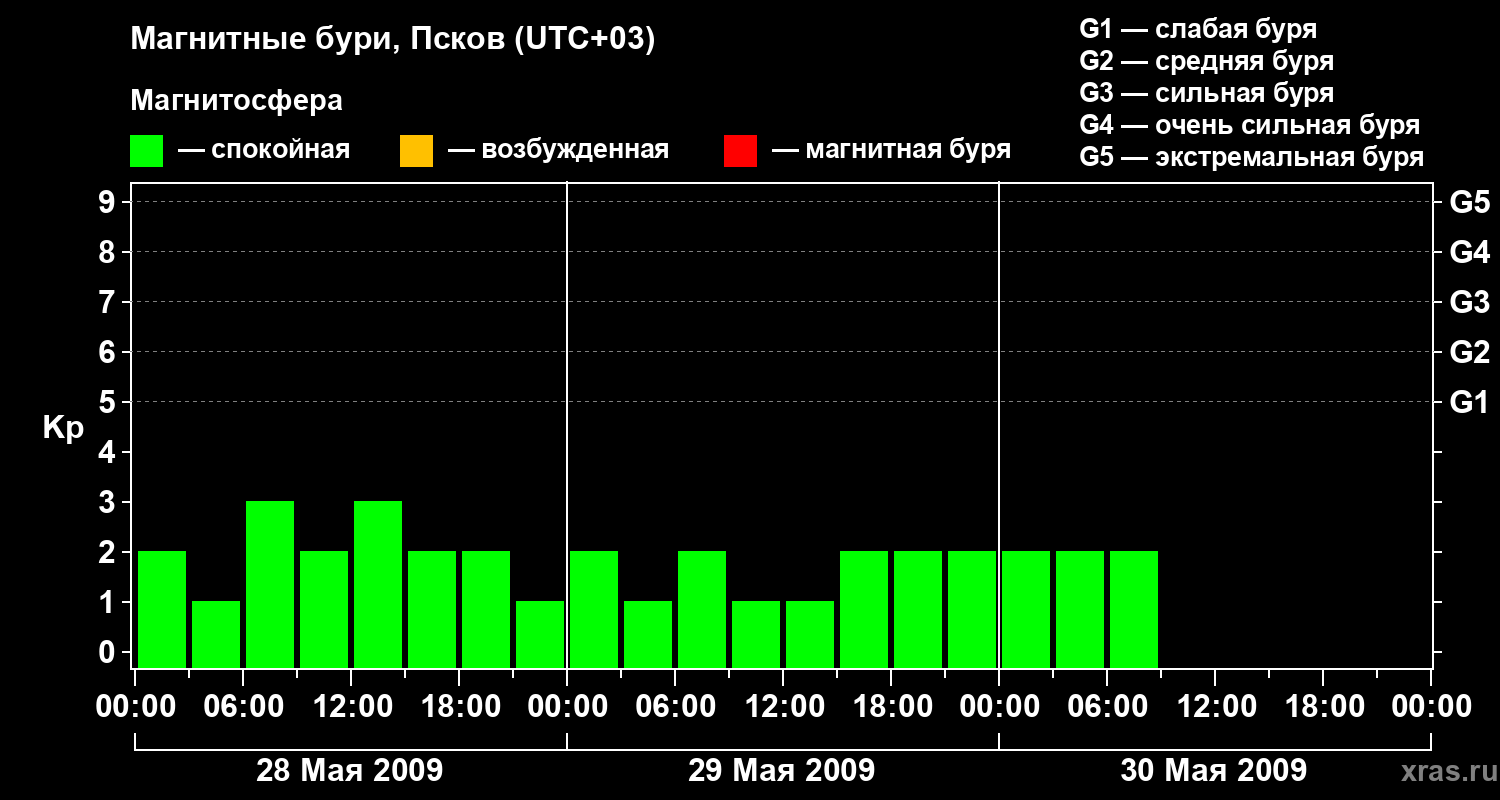Click the '12:00' time label for 28 May
Image resolution: width=1500 pixels, height=800 pixels.
[x=351, y=707]
